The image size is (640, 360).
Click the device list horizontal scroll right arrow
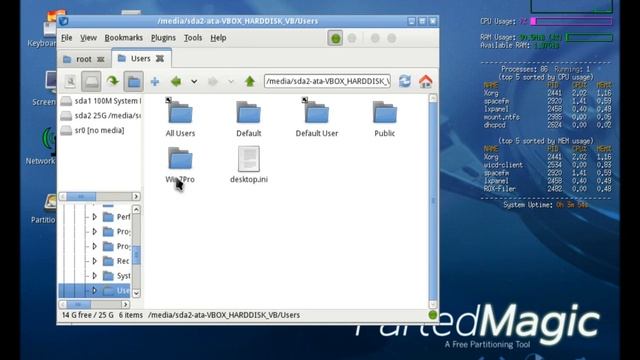click(x=136, y=197)
